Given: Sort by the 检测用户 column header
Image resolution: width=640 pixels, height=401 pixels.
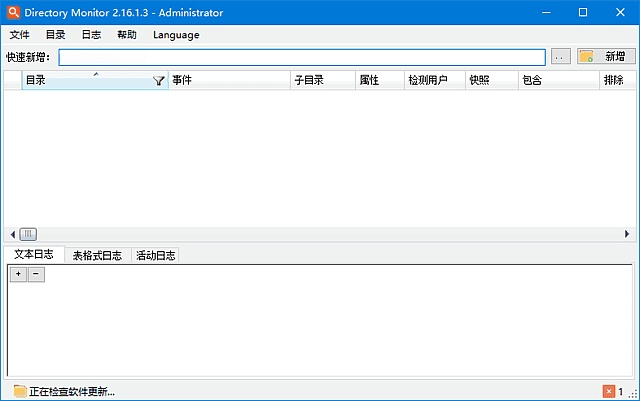Looking at the screenshot, I should [435, 80].
